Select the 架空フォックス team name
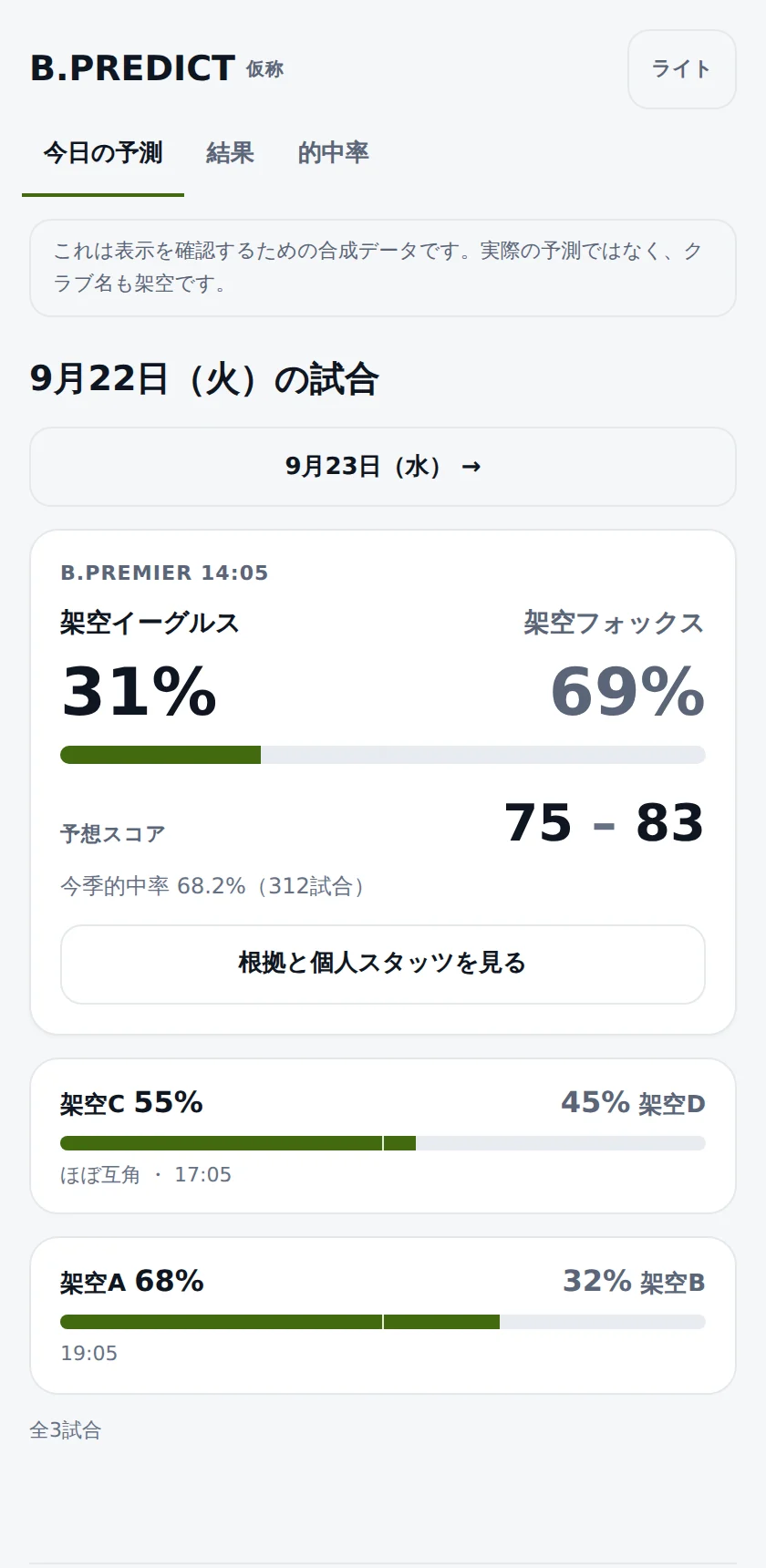Image resolution: width=766 pixels, height=1568 pixels. coord(614,623)
